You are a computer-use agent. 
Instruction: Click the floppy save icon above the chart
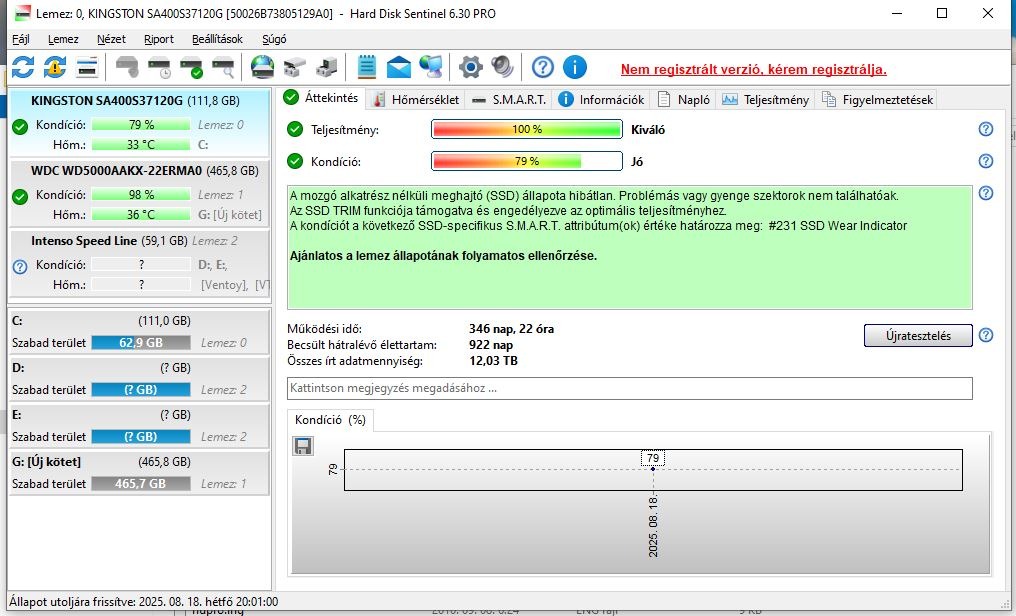click(303, 446)
